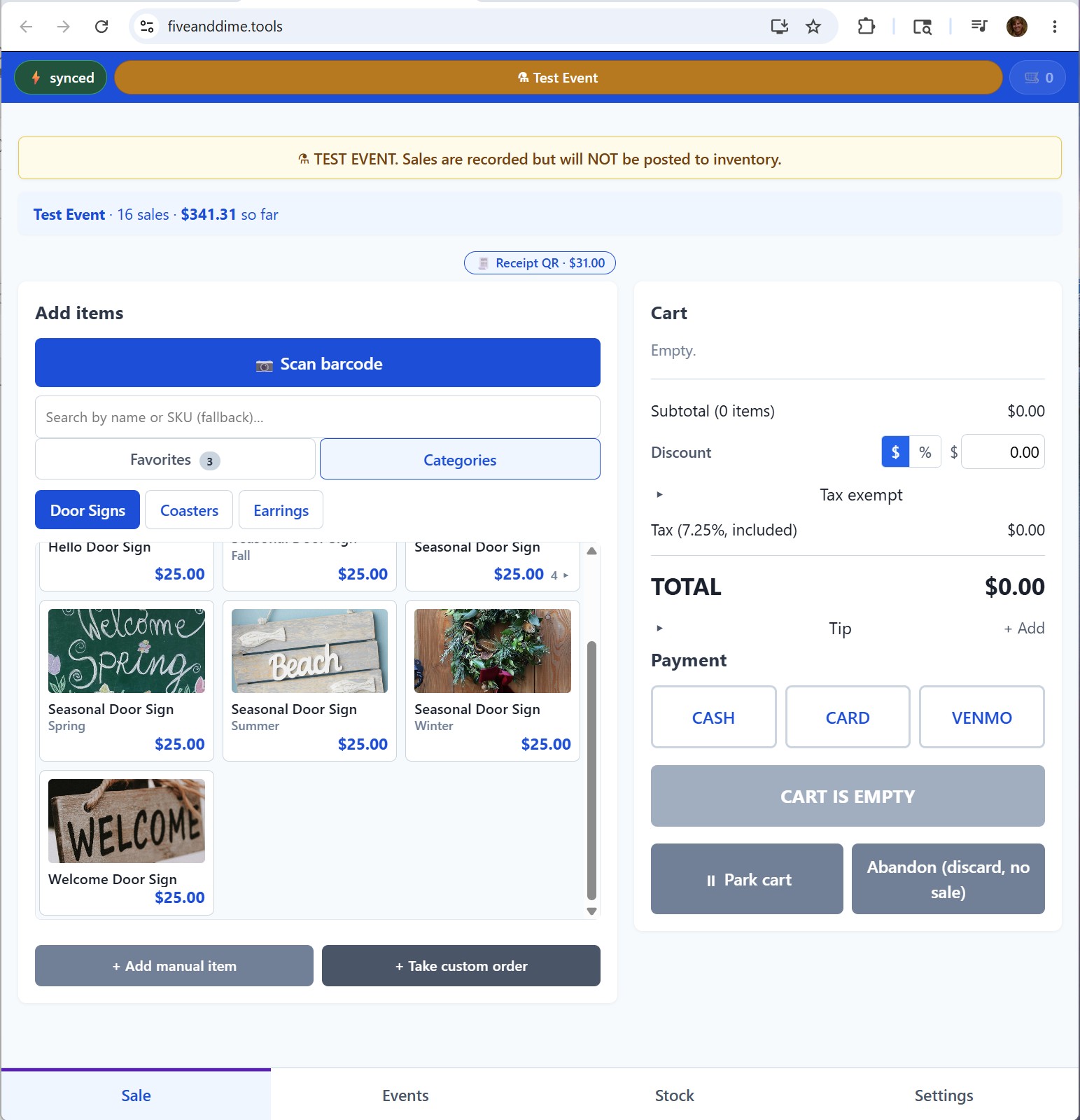Click + Add tip link
The height and width of the screenshot is (1120, 1080).
(x=1024, y=628)
